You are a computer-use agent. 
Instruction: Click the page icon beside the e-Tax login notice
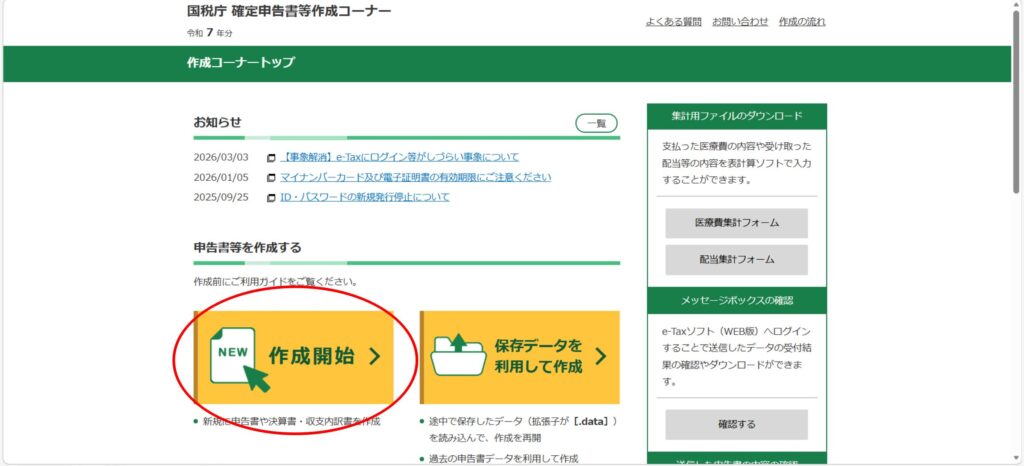coord(272,158)
